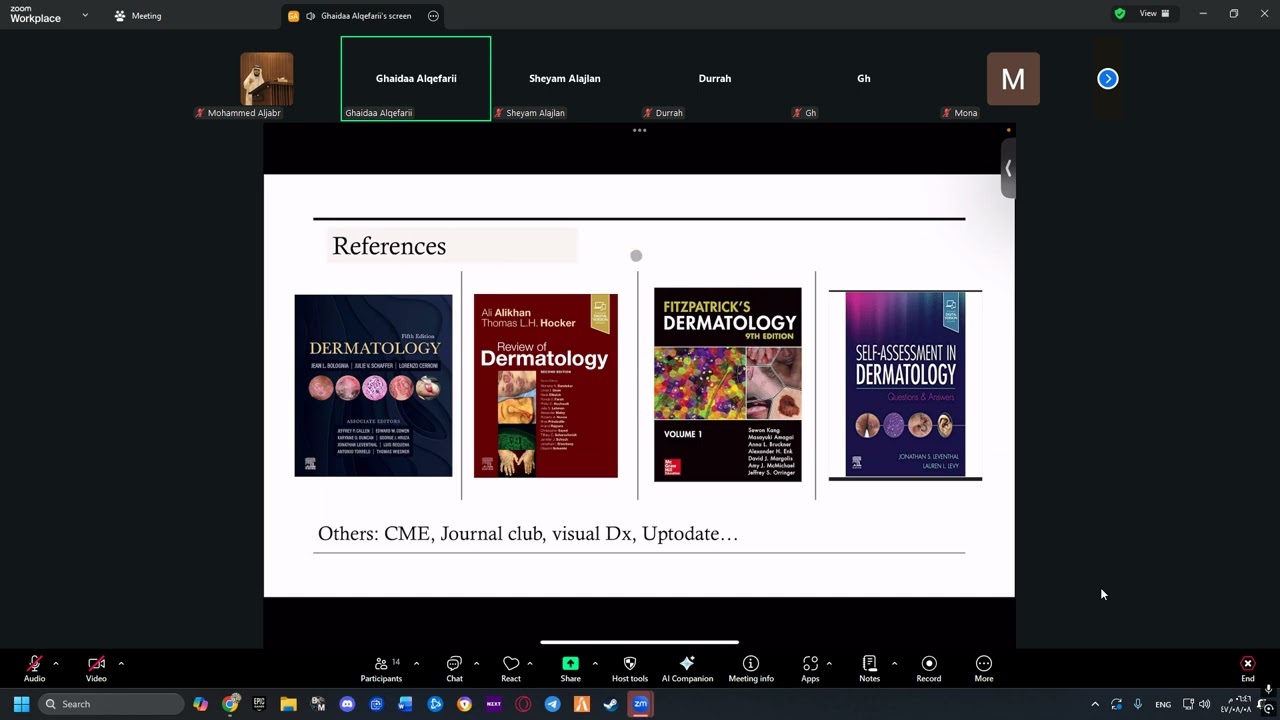Open File Explorer from the taskbar
The height and width of the screenshot is (720, 1280).
[288, 704]
